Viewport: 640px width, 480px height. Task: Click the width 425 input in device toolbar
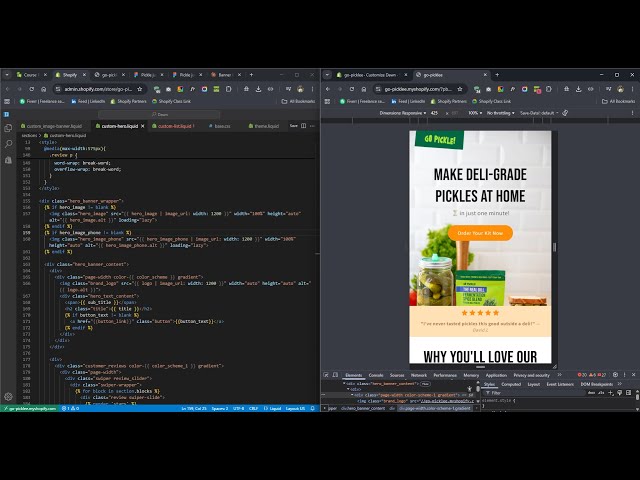pos(436,113)
